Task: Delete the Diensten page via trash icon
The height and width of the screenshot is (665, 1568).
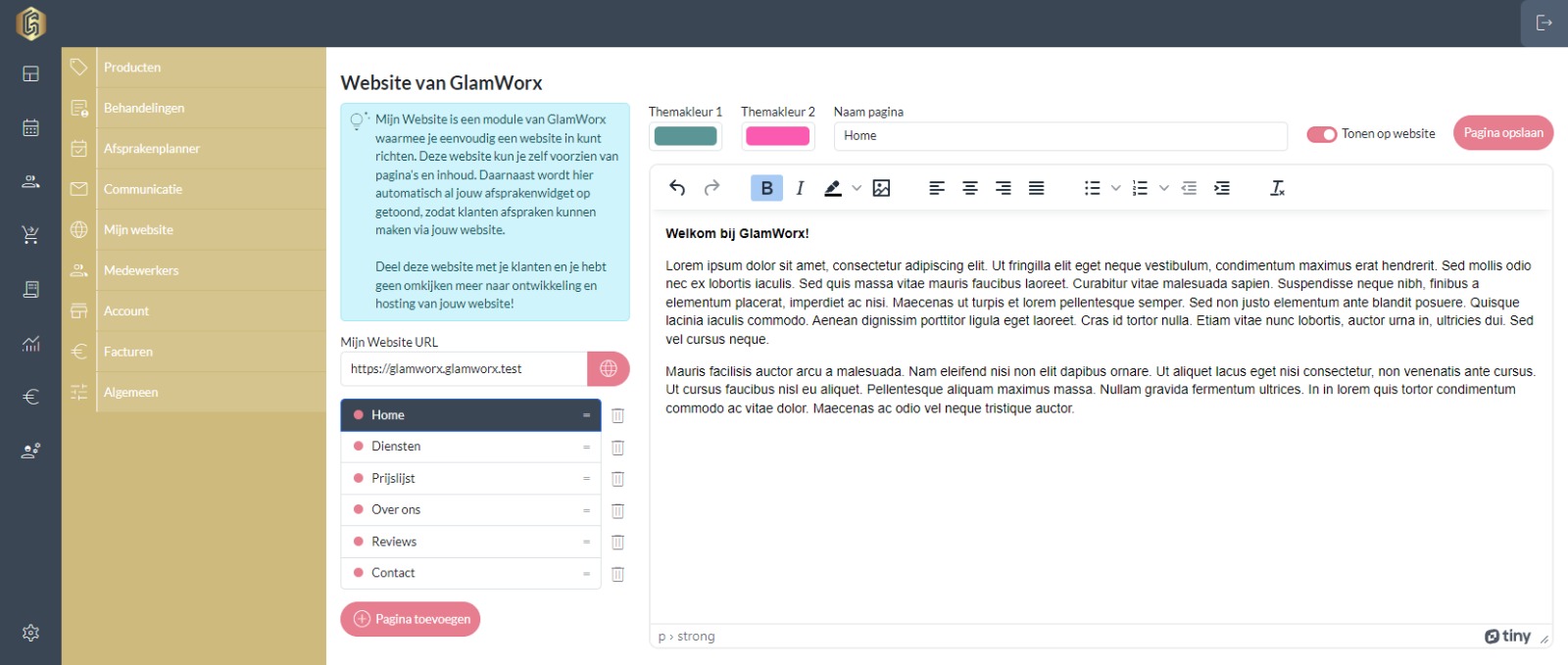Action: [x=617, y=448]
